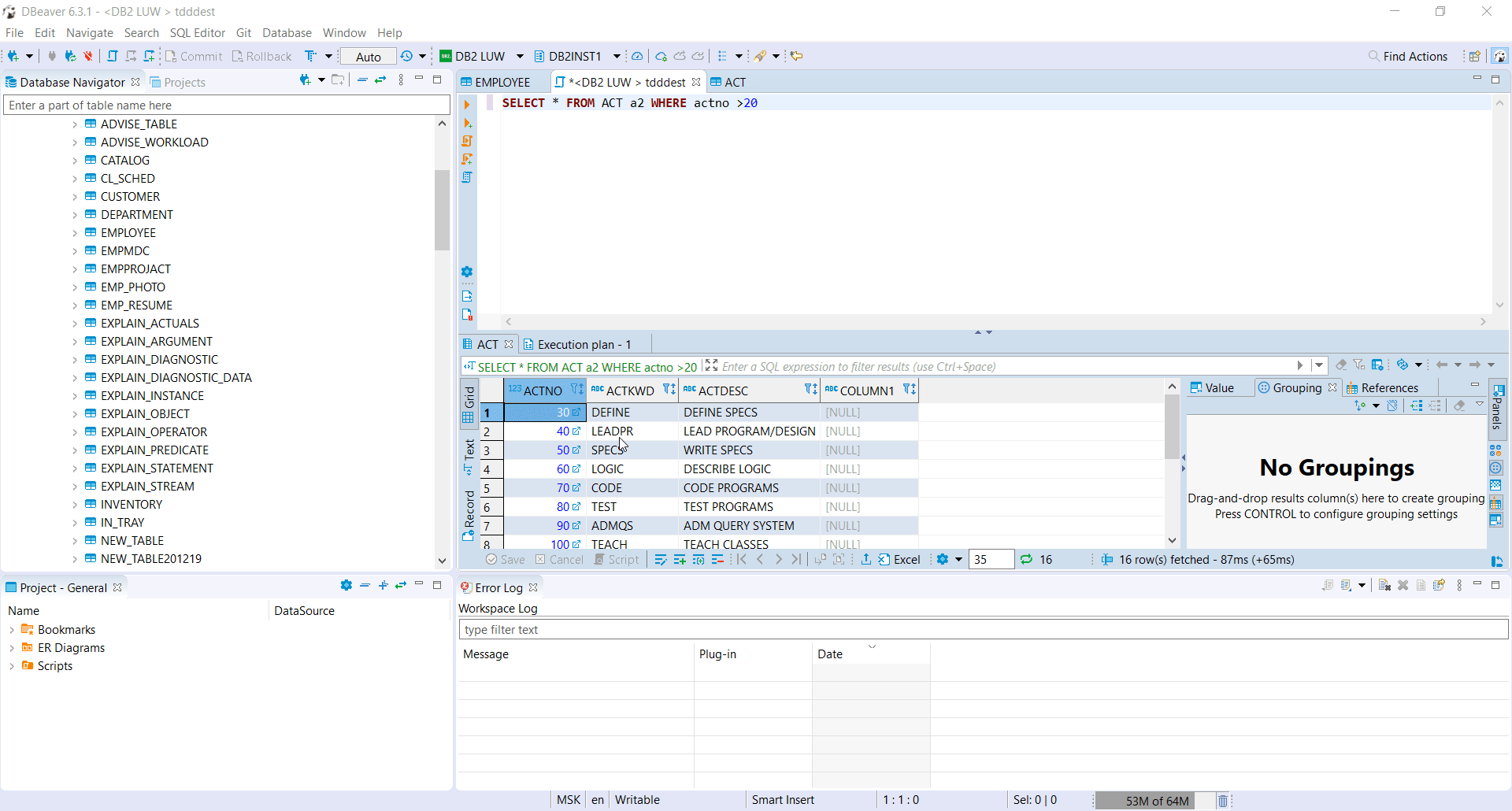Image resolution: width=1512 pixels, height=811 pixels.
Task: Click the Reconnect icon in main toolbar
Action: click(70, 56)
